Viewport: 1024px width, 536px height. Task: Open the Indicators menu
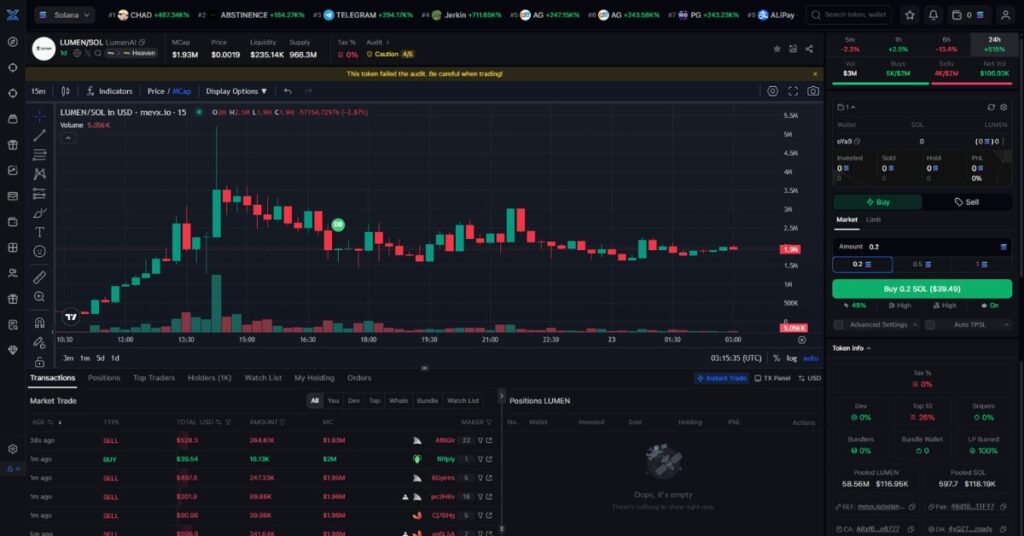click(109, 91)
